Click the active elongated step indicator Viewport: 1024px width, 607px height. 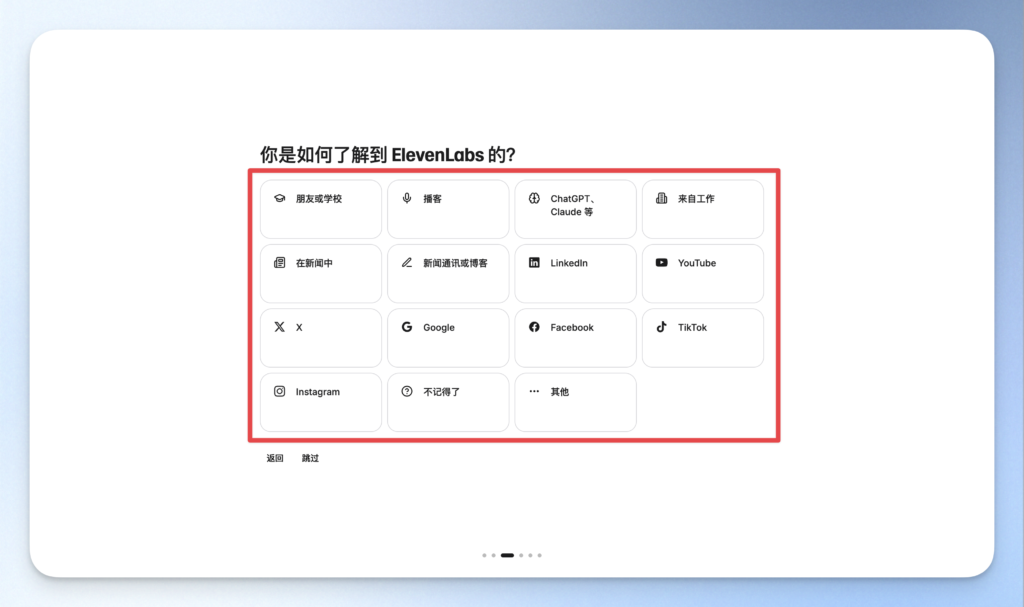[x=507, y=555]
